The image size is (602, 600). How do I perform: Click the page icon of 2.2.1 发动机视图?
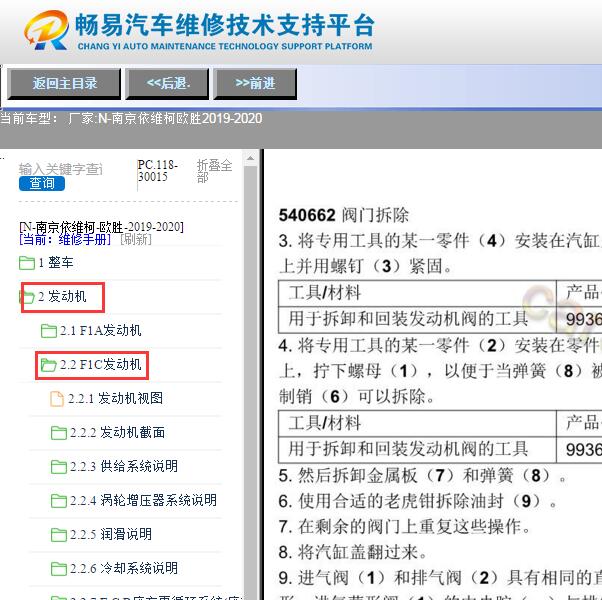tap(57, 398)
